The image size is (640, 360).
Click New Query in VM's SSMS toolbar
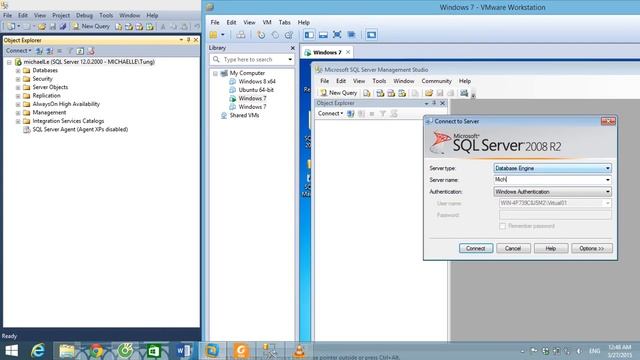click(339, 93)
